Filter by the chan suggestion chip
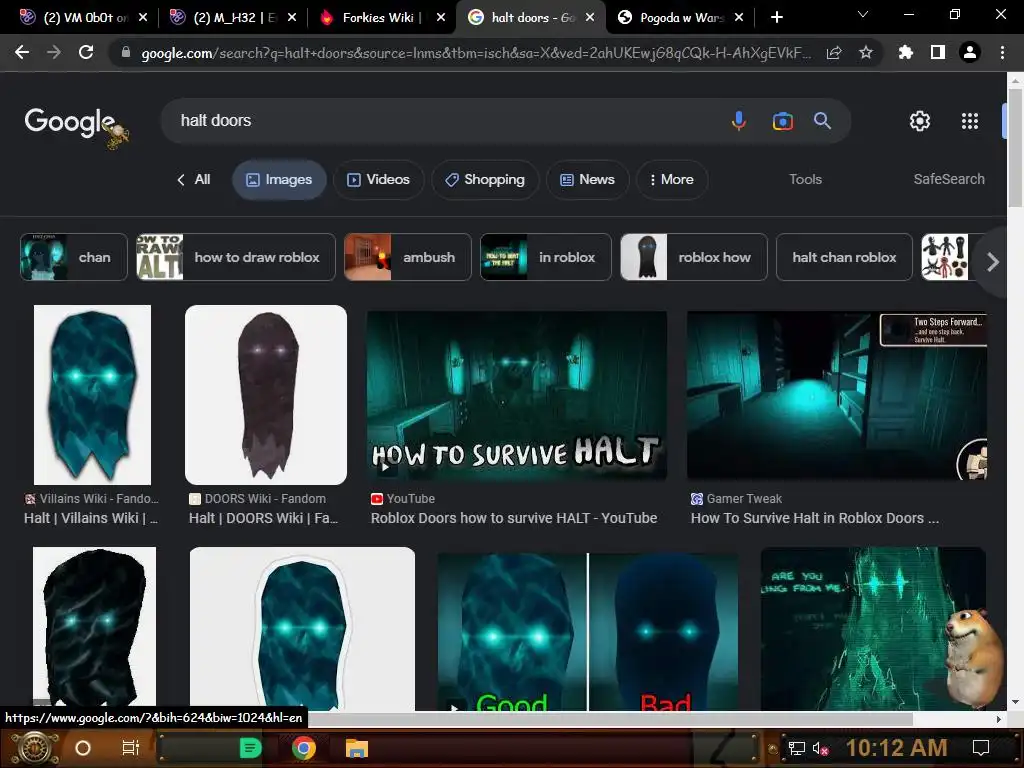The height and width of the screenshot is (768, 1024). (74, 257)
